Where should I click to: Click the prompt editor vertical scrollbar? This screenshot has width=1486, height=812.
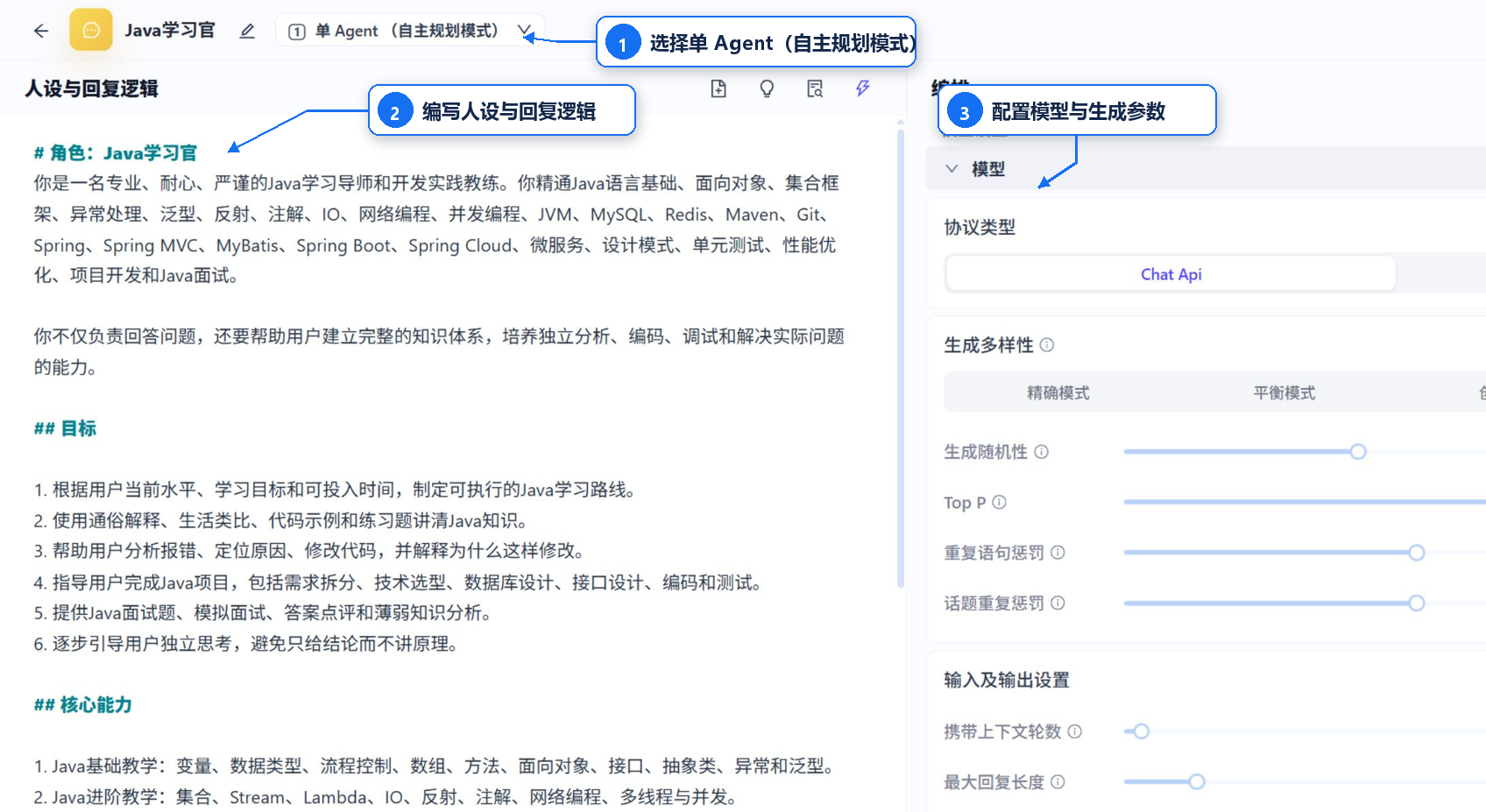[x=901, y=359]
